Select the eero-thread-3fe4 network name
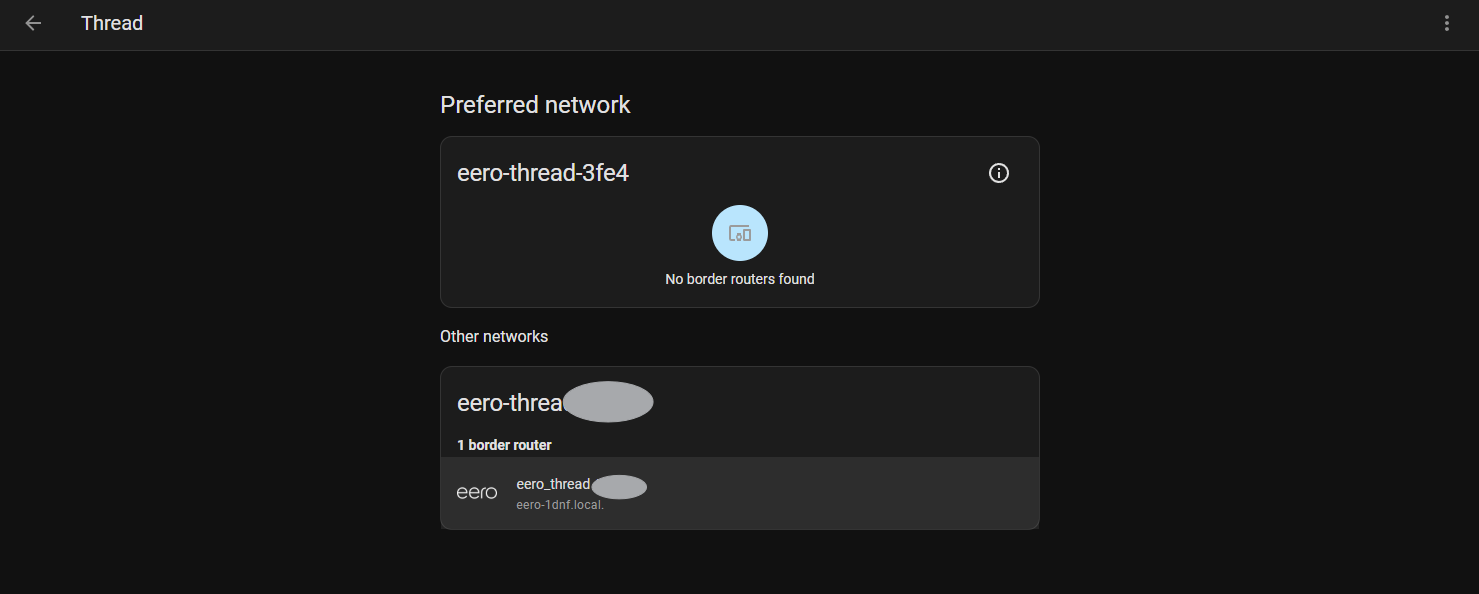 coord(543,173)
